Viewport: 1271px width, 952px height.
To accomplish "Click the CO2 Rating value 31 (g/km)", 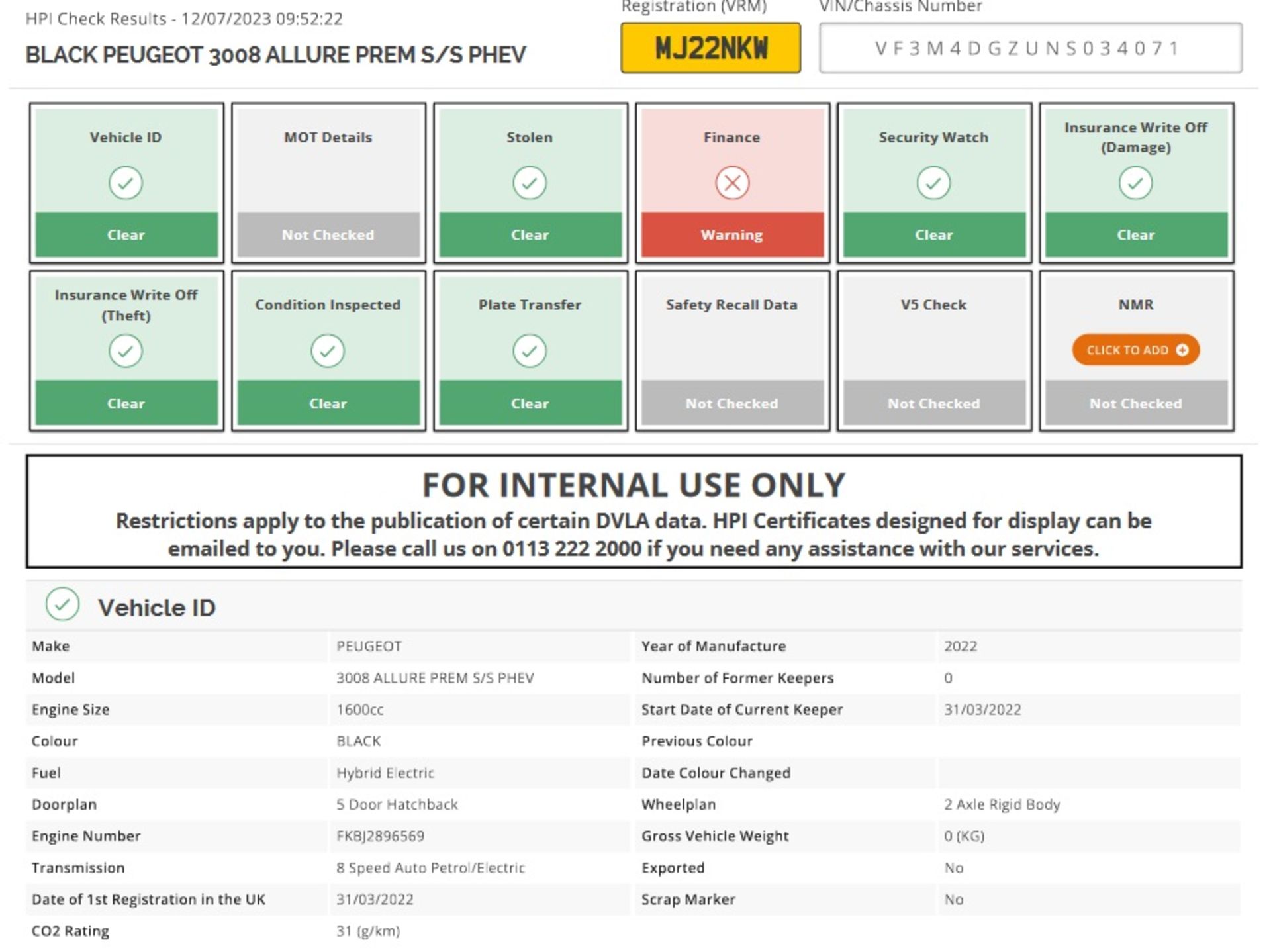I will [368, 931].
